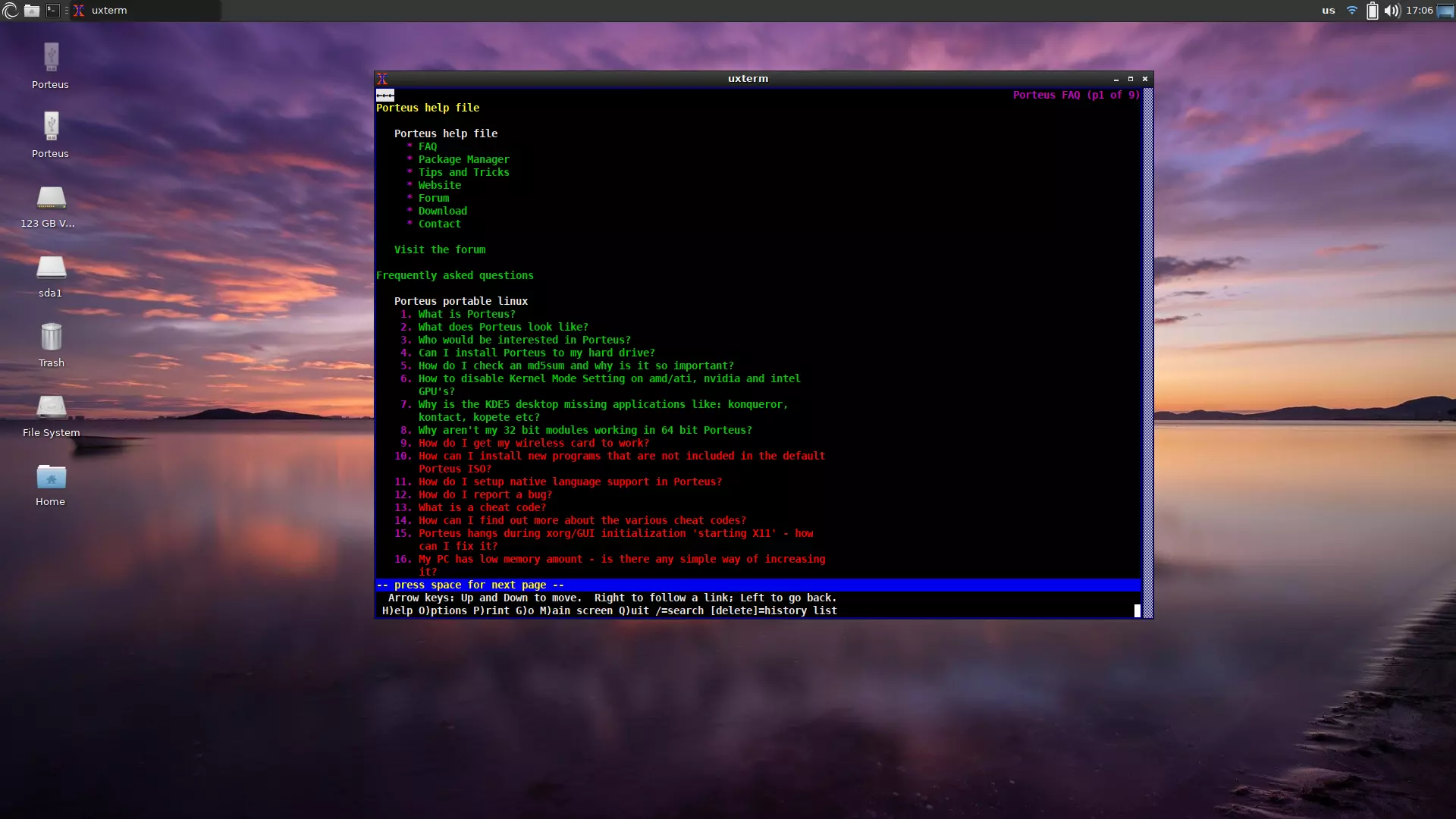Follow the Contact link
This screenshot has width=1456, height=819.
(440, 224)
